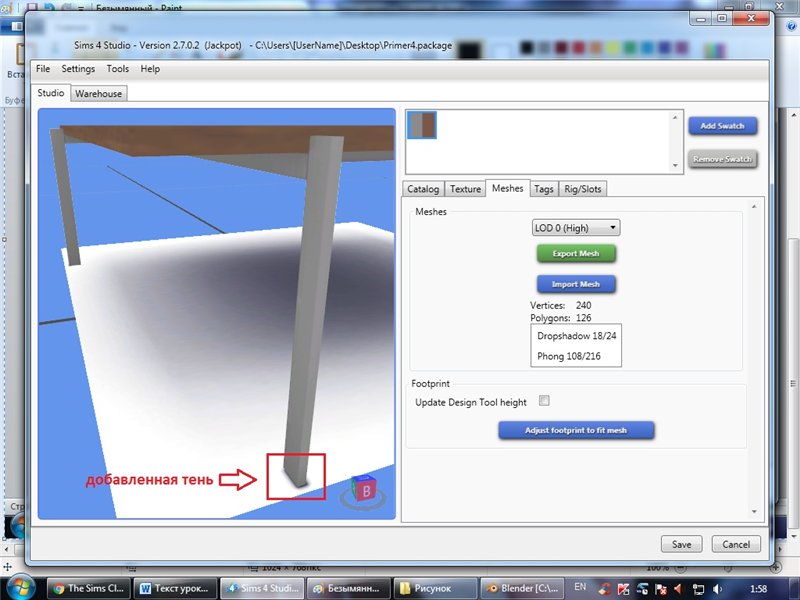Tick the Update Design Tool height checkbox
800x600 pixels.
tap(544, 401)
